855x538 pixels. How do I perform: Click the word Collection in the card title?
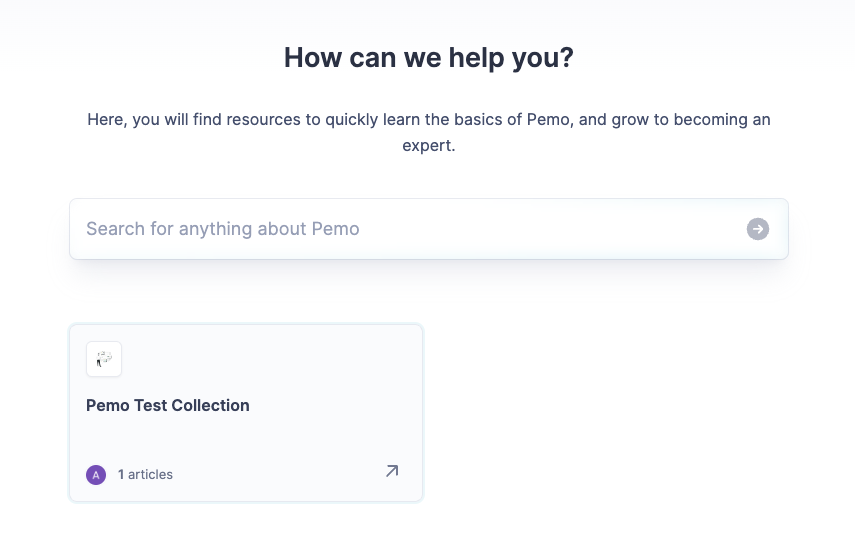(x=210, y=406)
